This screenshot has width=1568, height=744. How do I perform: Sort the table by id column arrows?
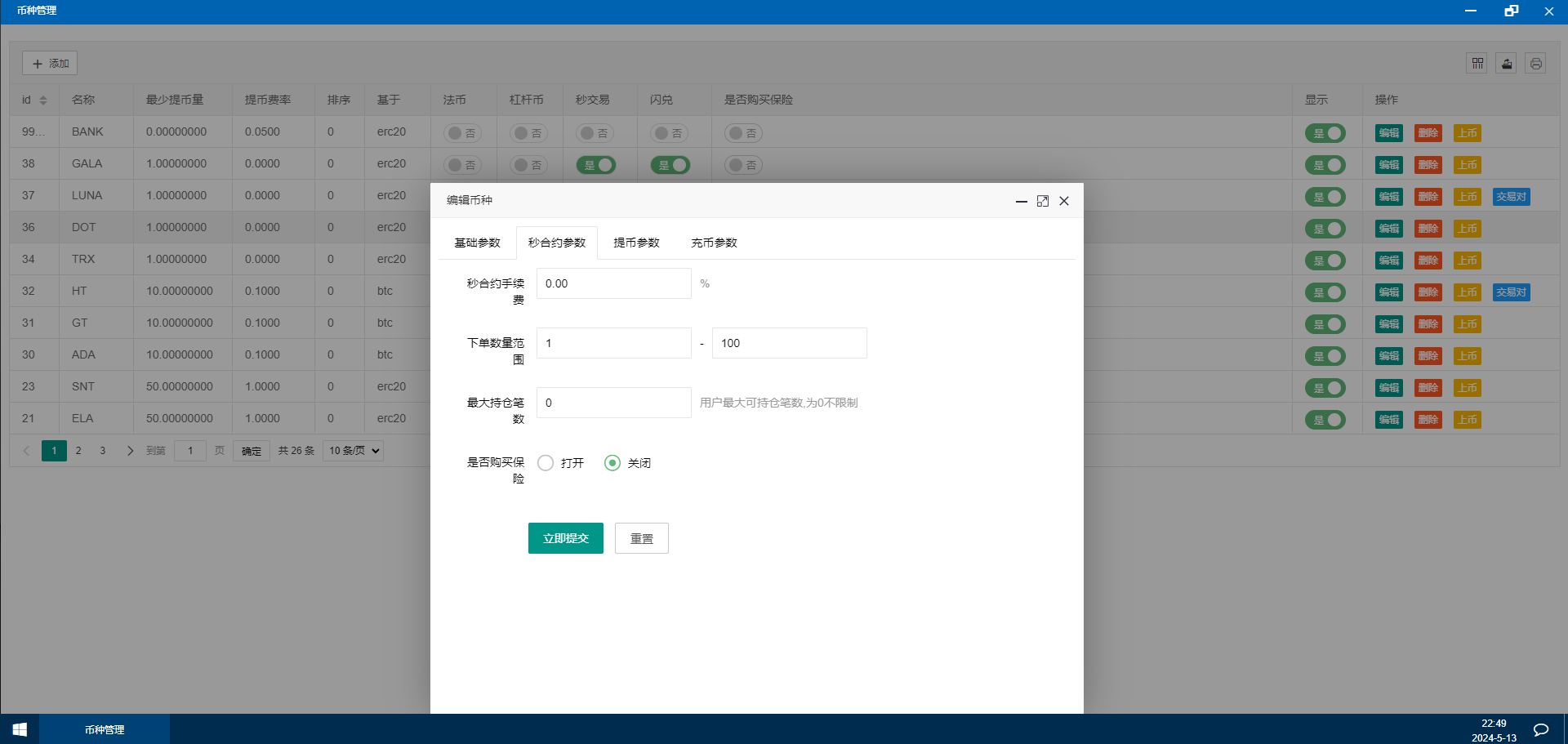43,100
